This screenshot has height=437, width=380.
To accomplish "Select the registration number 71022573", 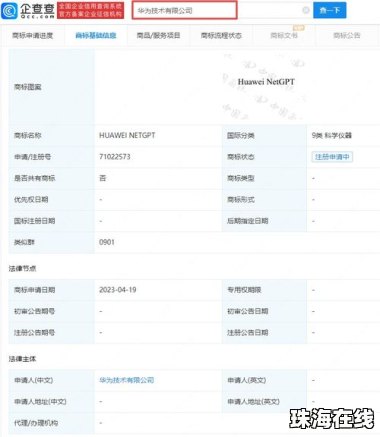I will (x=115, y=157).
